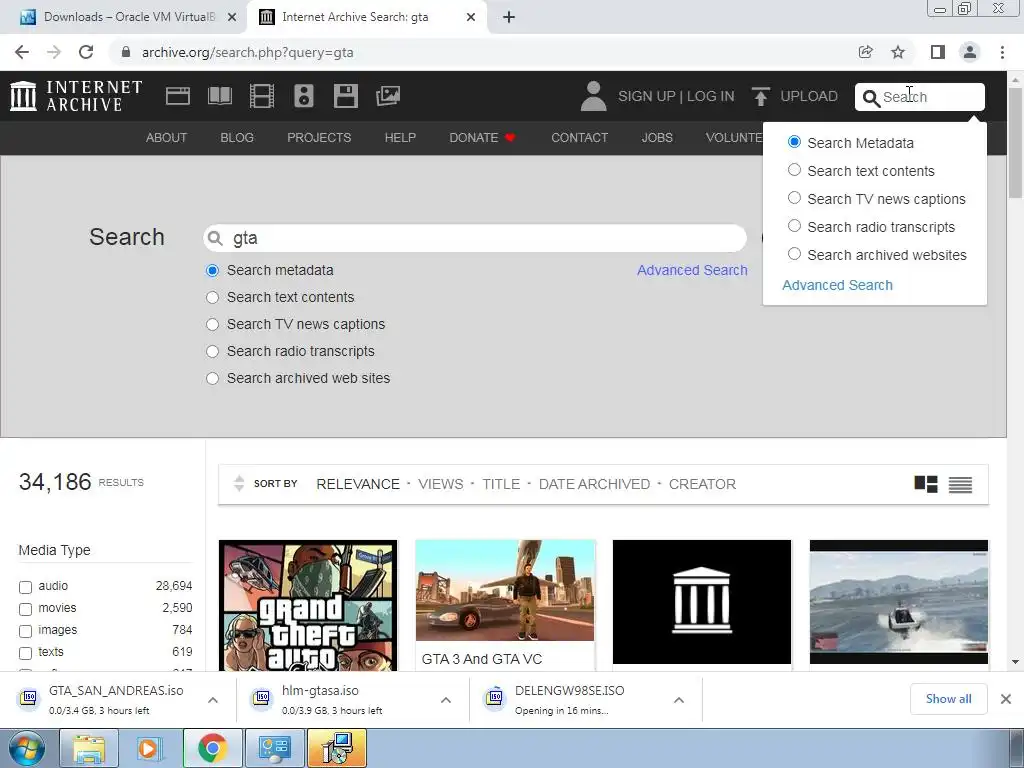Screen dimensions: 1024x768
Task: Open the VirtualBox taskbar icon
Action: [x=275, y=748]
